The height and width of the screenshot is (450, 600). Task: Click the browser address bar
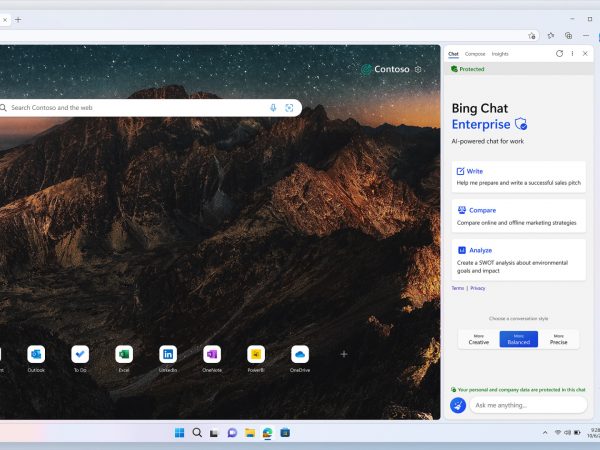click(x=268, y=36)
